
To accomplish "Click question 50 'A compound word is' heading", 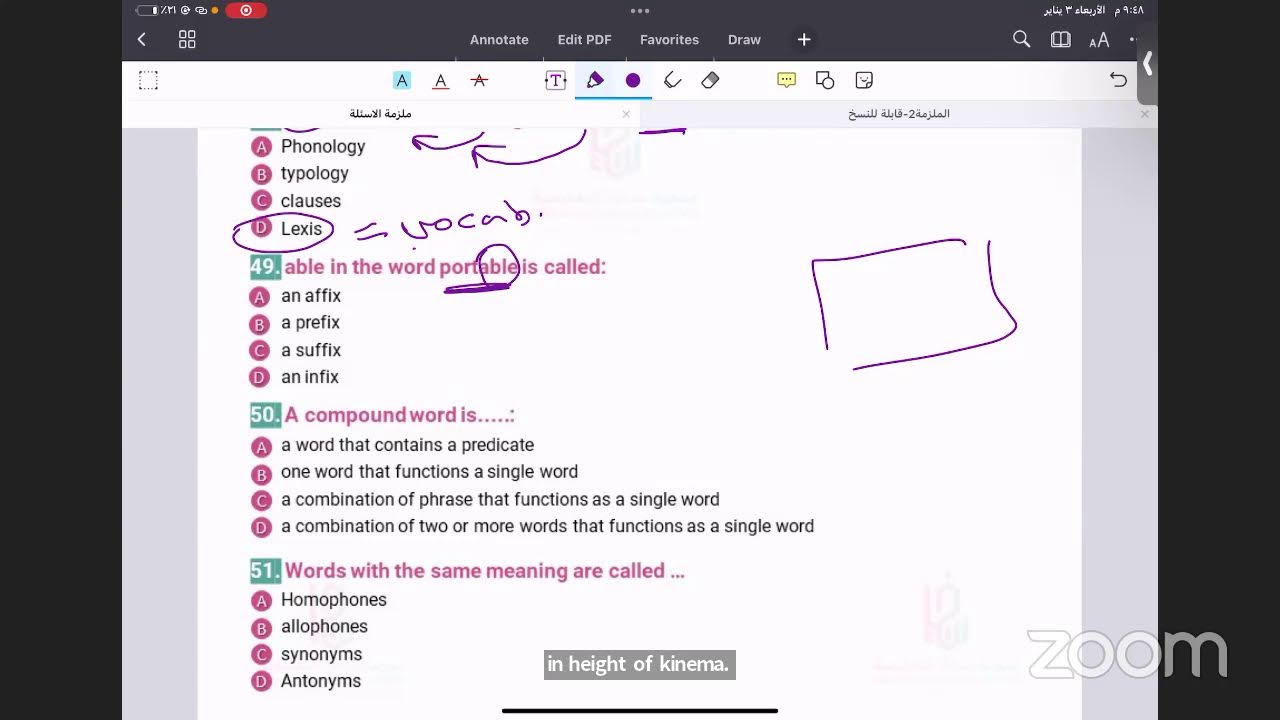I will 399,415.
